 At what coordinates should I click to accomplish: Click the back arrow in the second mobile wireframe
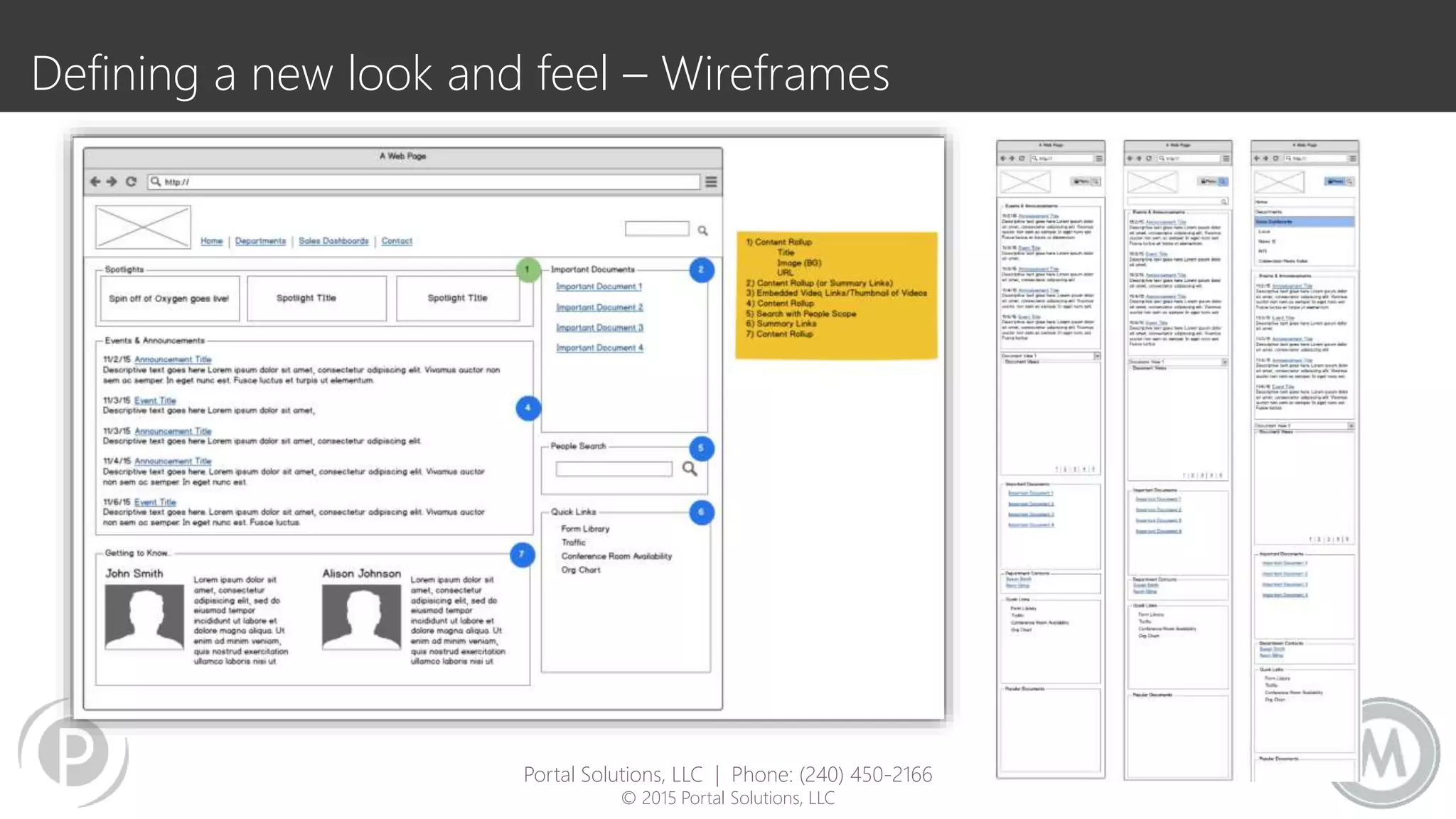click(x=1130, y=159)
